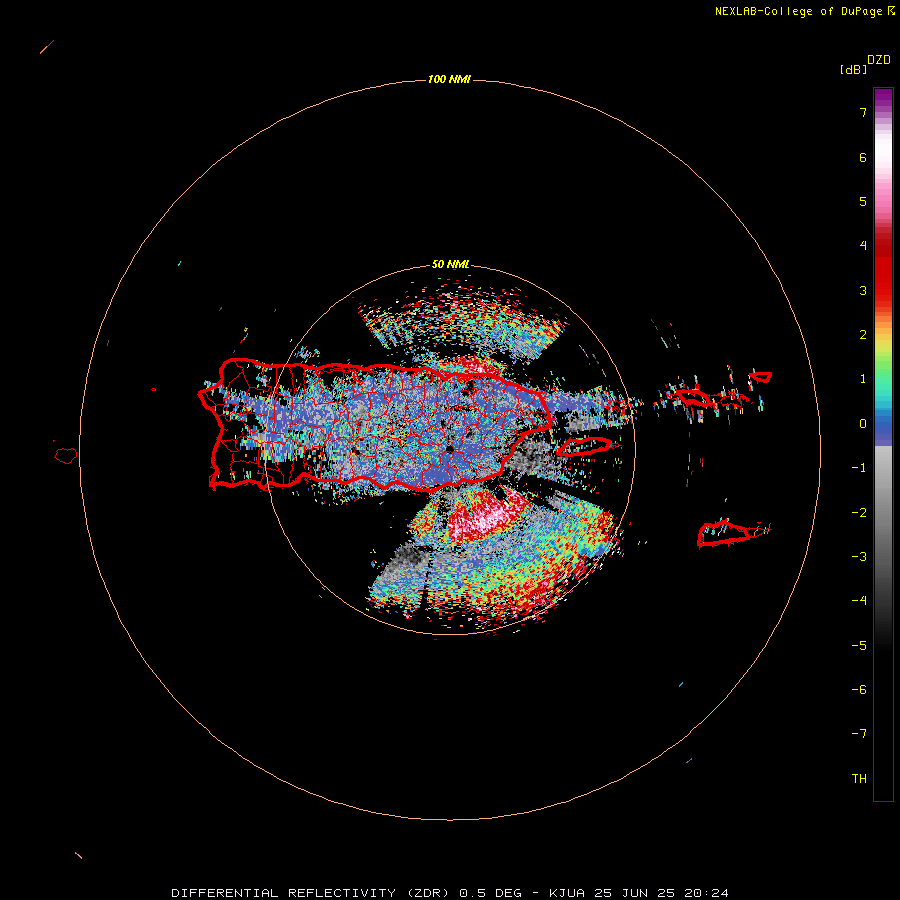Viewport: 900px width, 900px height.
Task: Click the 7 value on color scale
Action: 863,112
